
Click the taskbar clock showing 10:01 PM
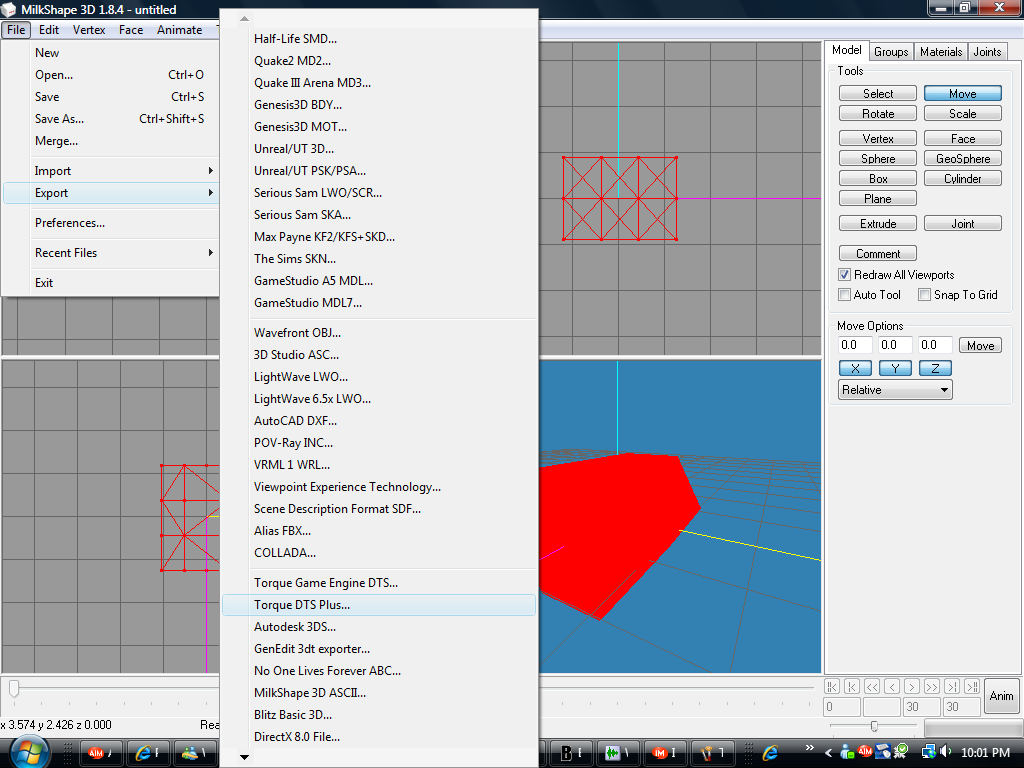click(985, 752)
